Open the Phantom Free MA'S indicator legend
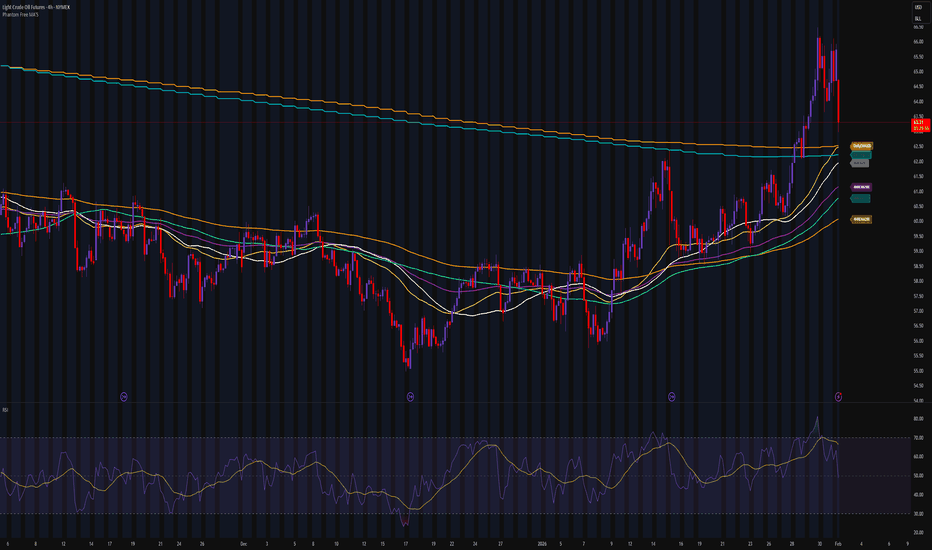This screenshot has width=932, height=550. (x=20, y=14)
